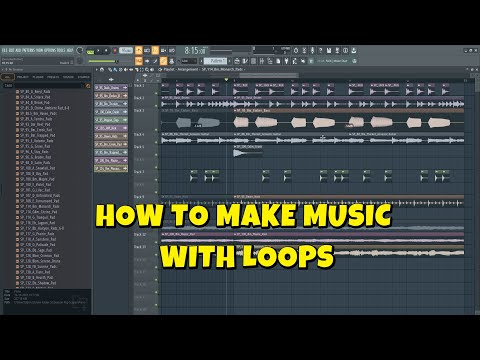
Task: Toggle first orange icon in top toolbar row
Action: pyautogui.click(x=139, y=51)
